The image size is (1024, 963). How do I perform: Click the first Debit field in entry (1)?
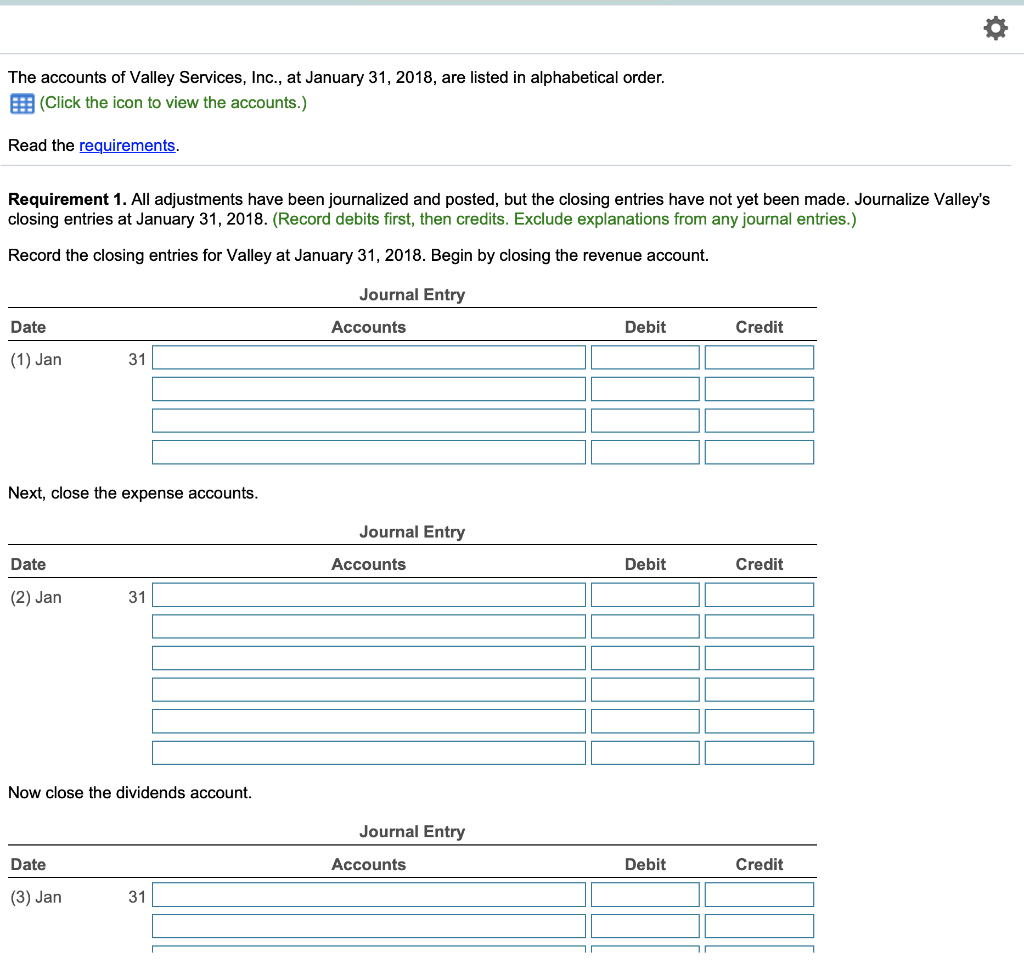(x=644, y=356)
